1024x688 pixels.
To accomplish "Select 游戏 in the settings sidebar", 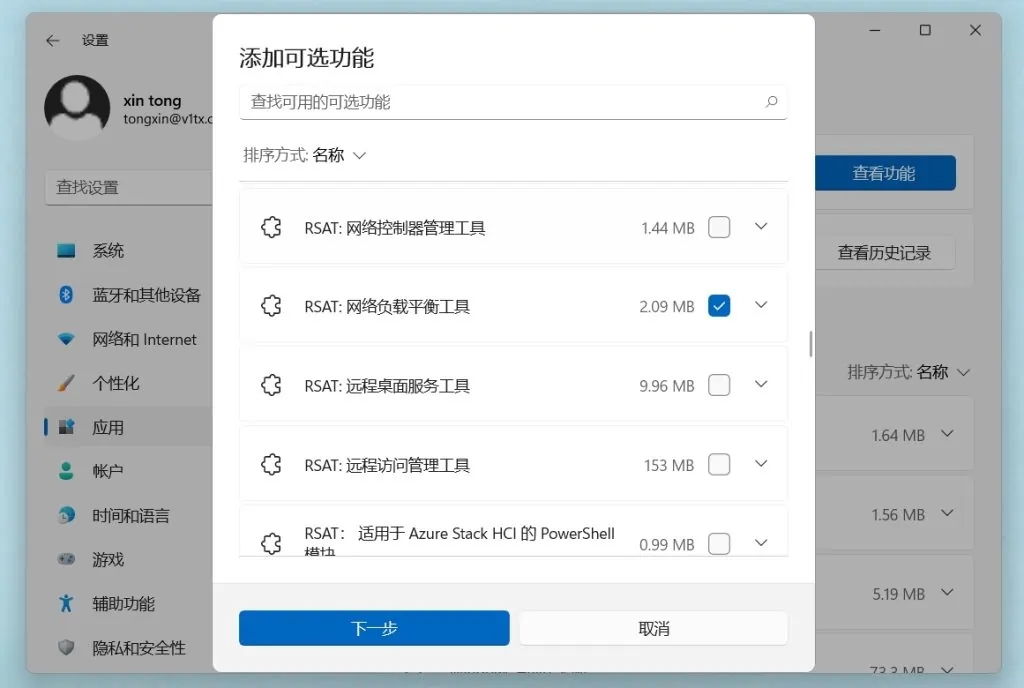I will pos(108,560).
